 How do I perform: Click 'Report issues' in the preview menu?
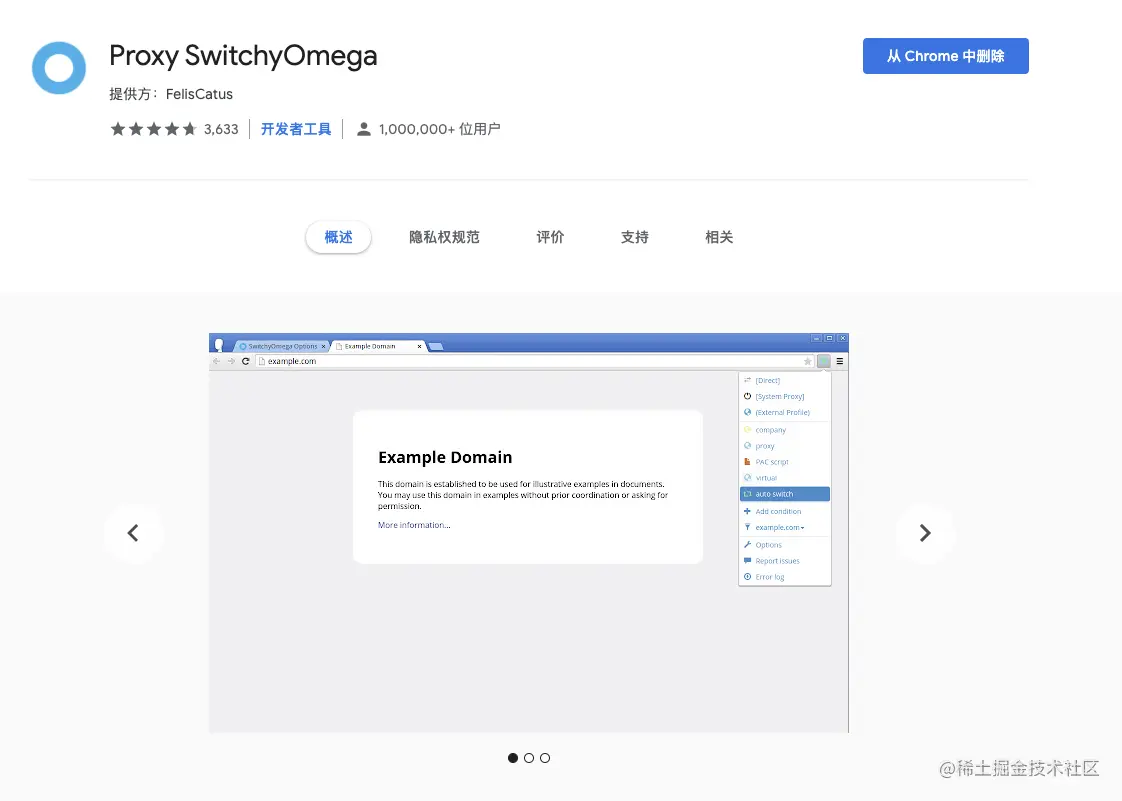coord(777,561)
